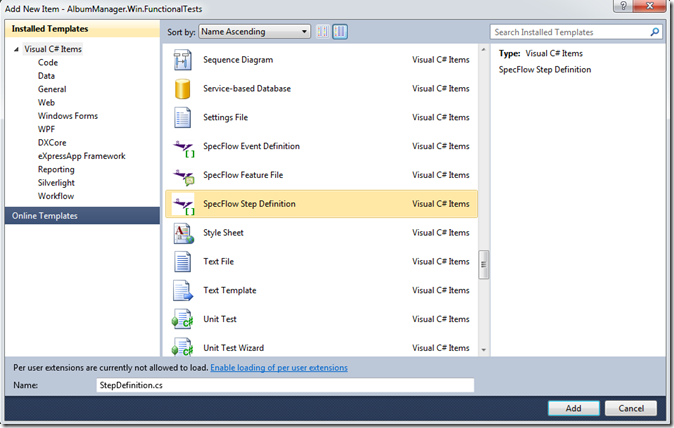Click the Add button

click(573, 408)
